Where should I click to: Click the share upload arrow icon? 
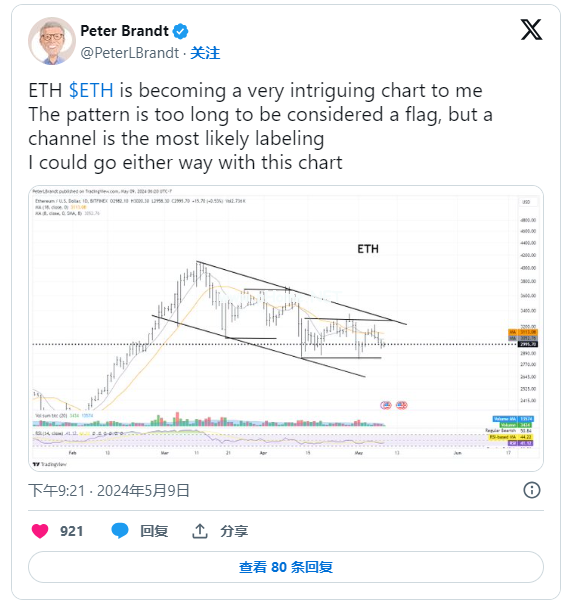pos(200,531)
